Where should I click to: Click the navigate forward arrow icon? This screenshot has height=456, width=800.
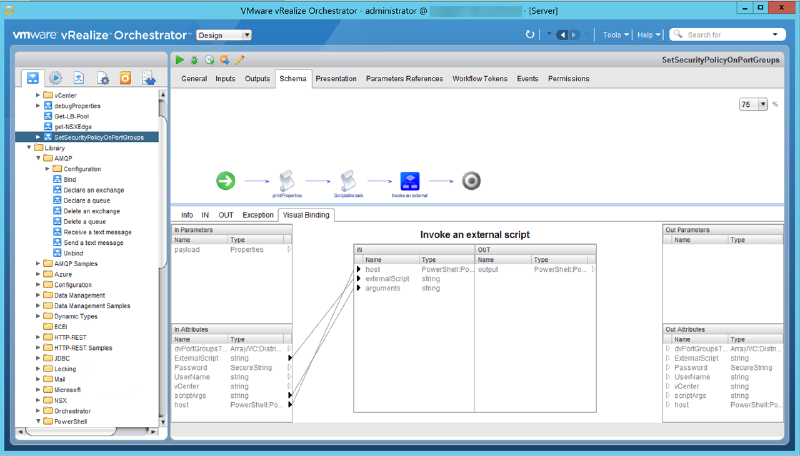[574, 35]
